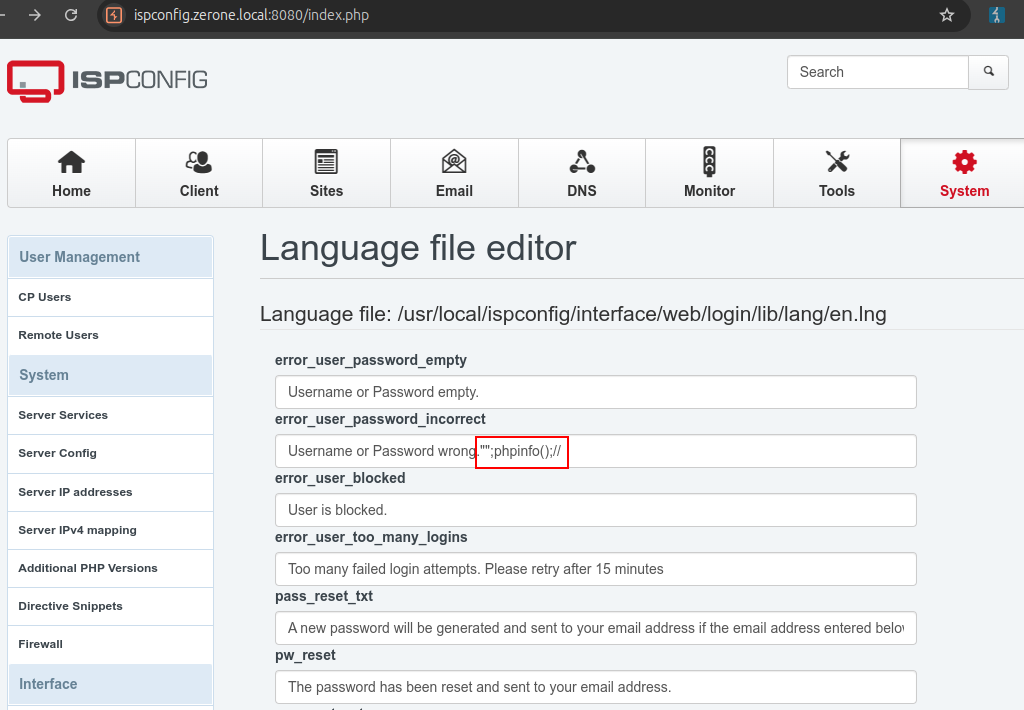Focus the Search input field

(878, 72)
